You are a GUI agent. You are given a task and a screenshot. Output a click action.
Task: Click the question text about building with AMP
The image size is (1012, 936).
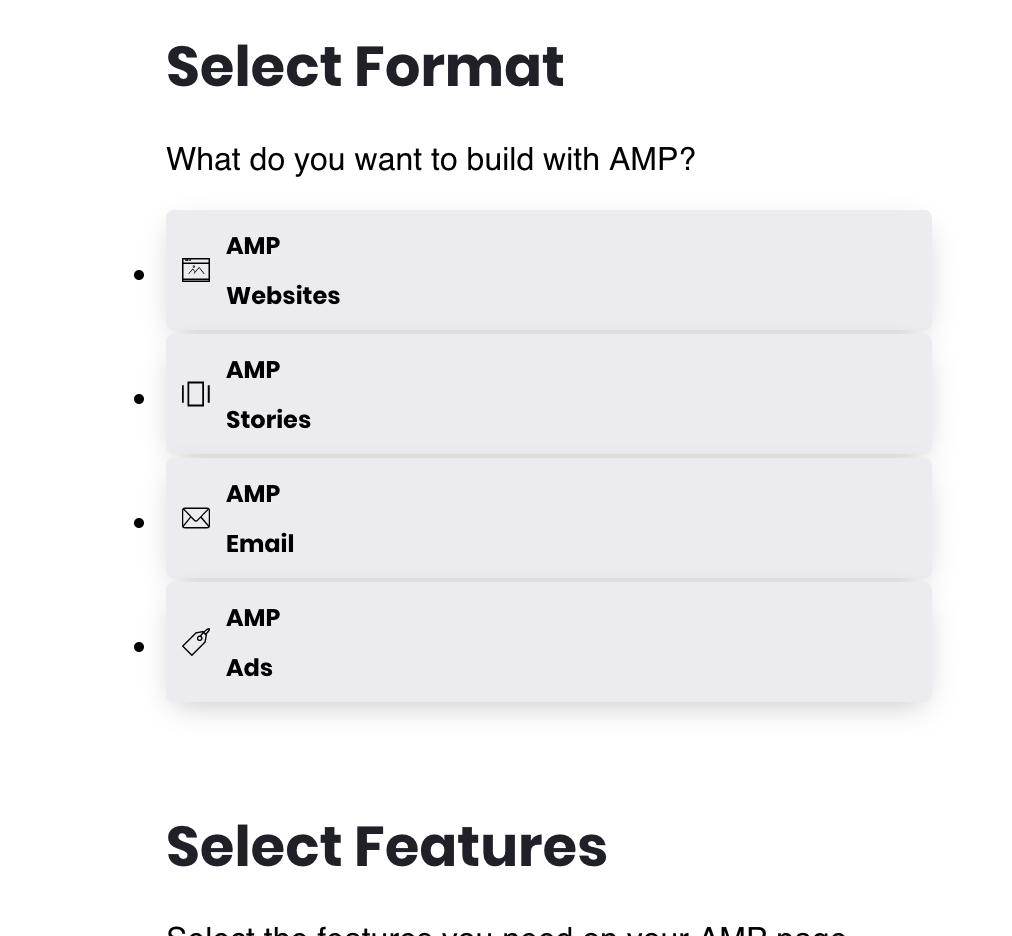click(x=431, y=159)
